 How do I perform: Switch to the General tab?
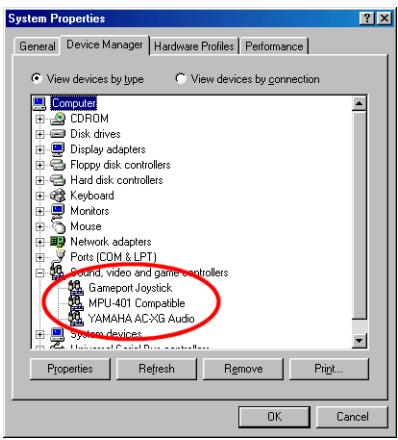click(37, 46)
